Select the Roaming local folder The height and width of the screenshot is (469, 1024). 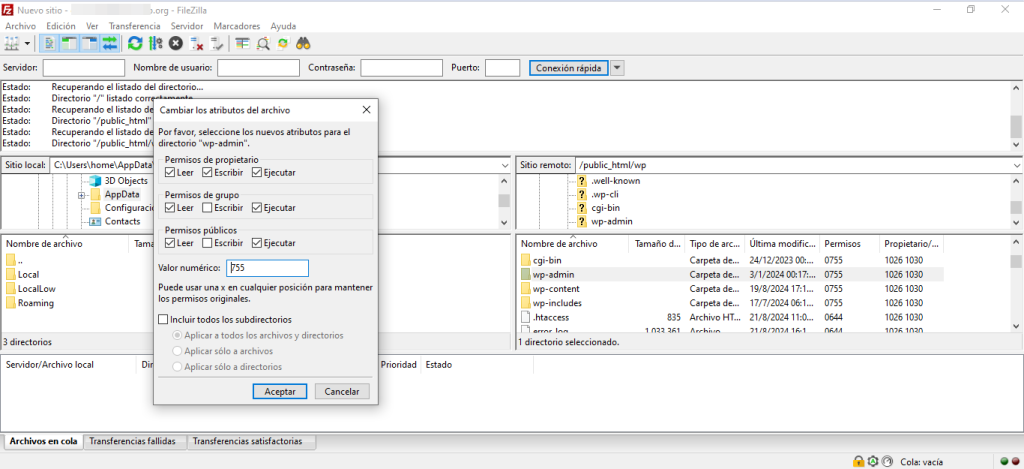tap(36, 303)
